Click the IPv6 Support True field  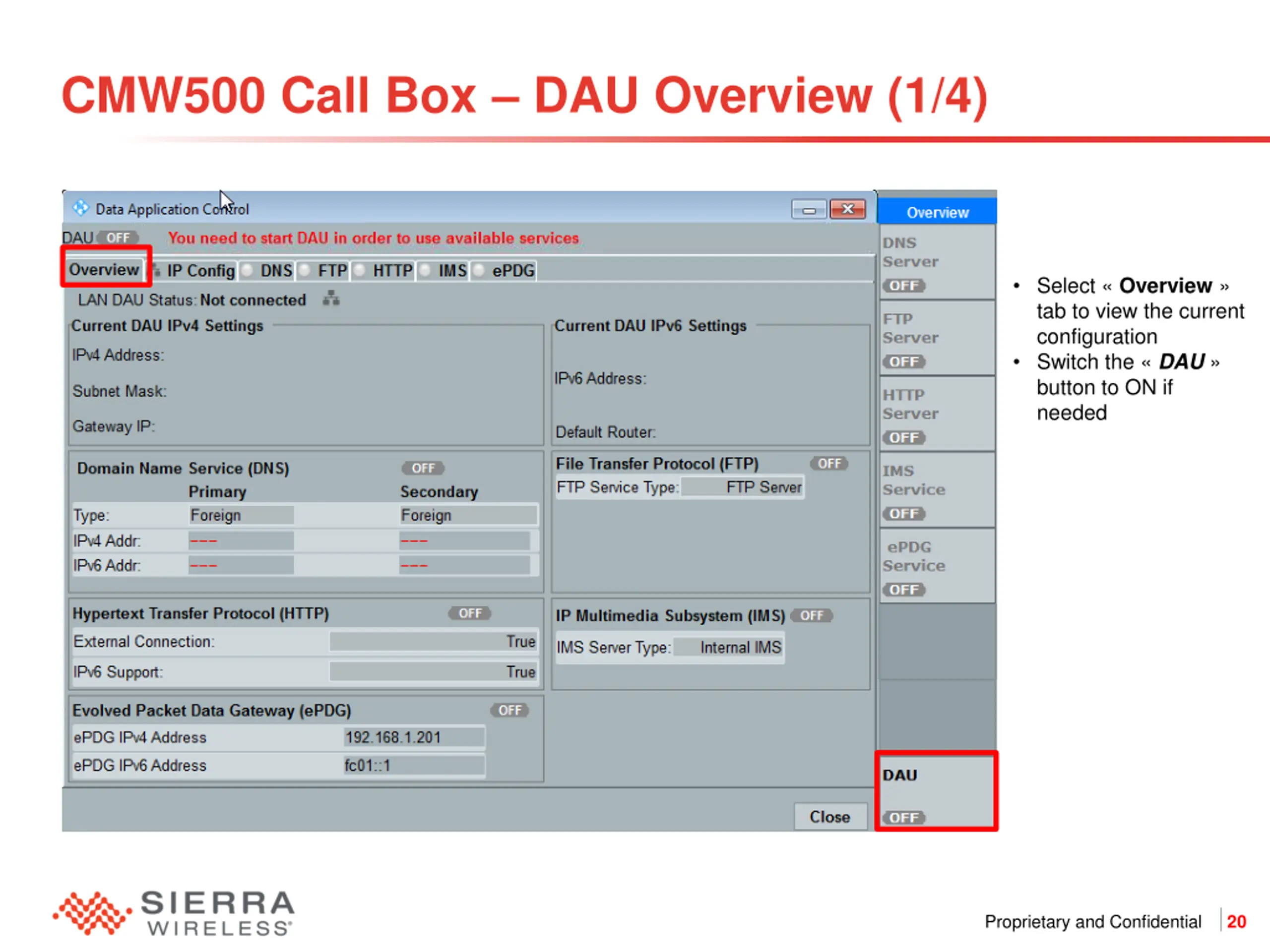434,672
